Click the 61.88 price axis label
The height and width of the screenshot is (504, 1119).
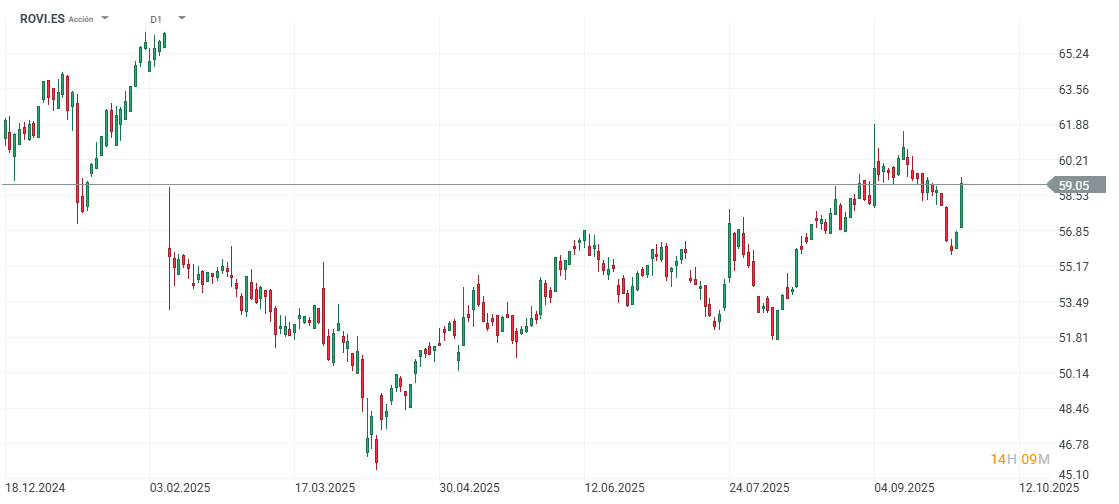pyautogui.click(x=1073, y=125)
